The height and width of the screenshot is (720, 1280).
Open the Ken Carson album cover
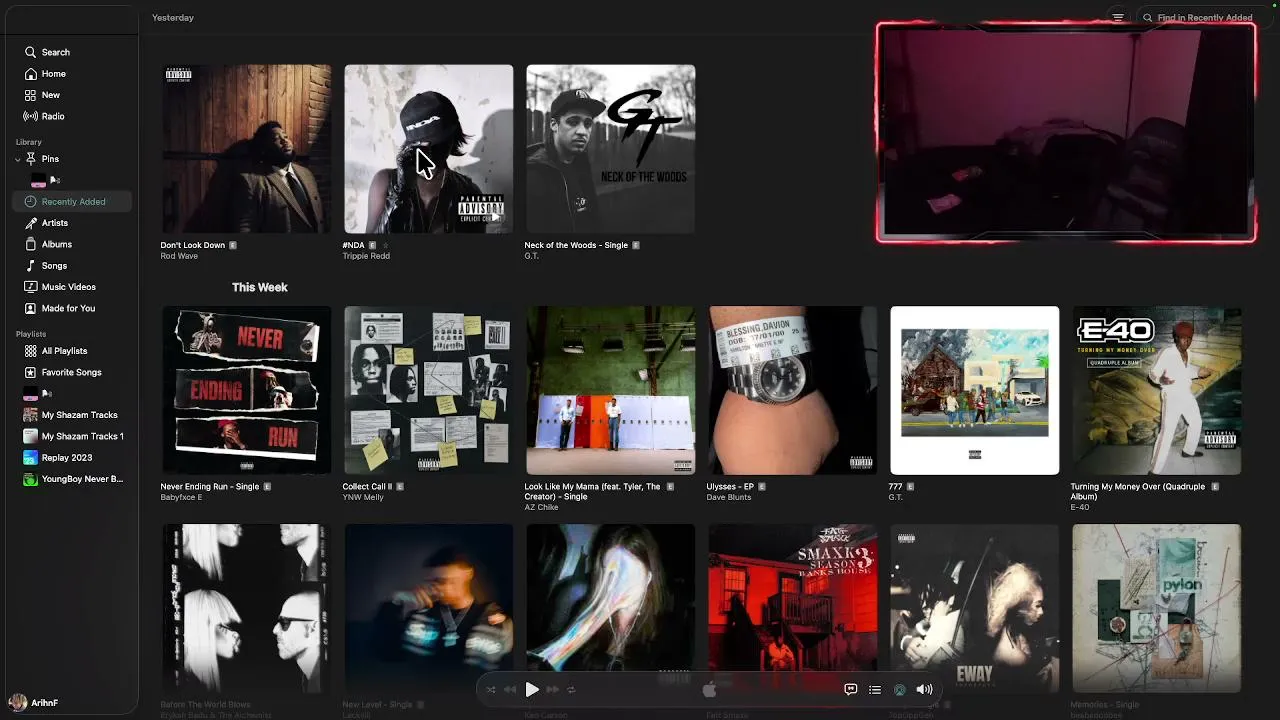coord(611,608)
